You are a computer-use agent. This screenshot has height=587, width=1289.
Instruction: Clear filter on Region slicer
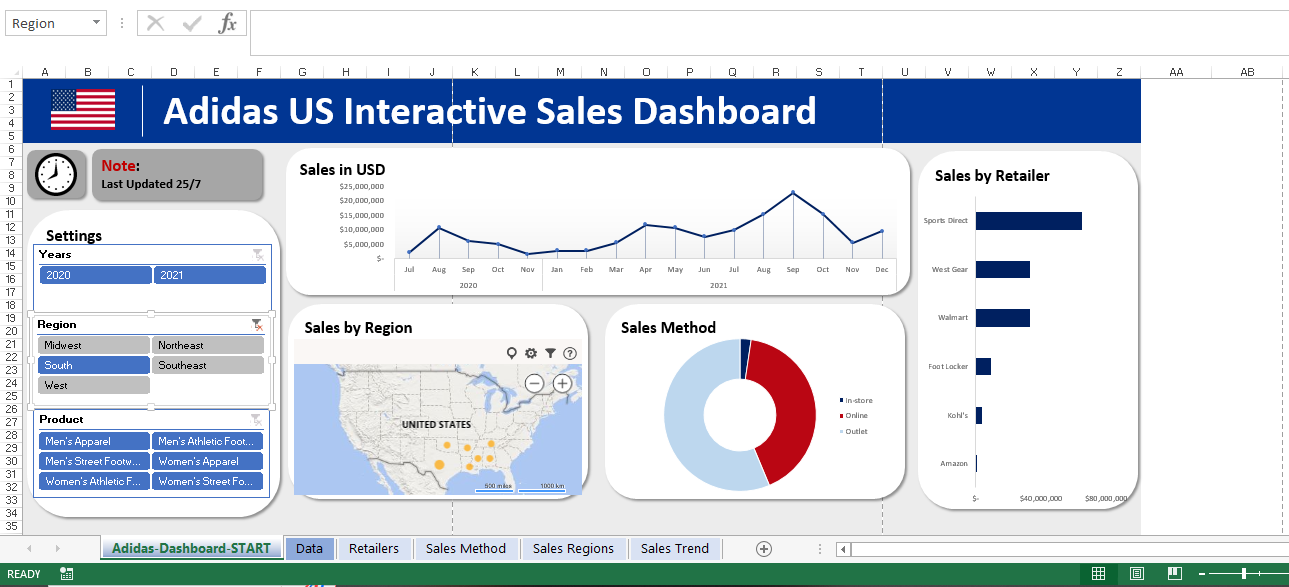coord(257,325)
